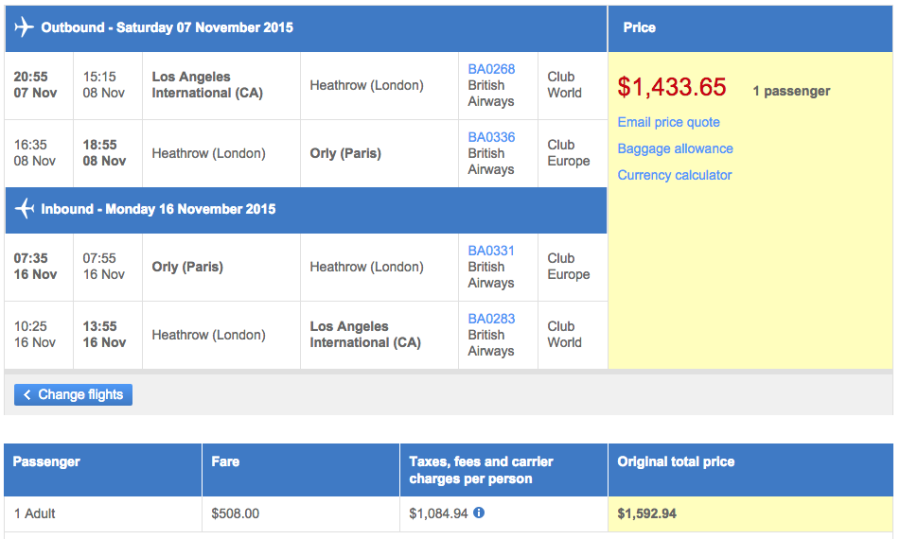Launch the Currency calculator link
This screenshot has width=900, height=539.
tap(674, 175)
